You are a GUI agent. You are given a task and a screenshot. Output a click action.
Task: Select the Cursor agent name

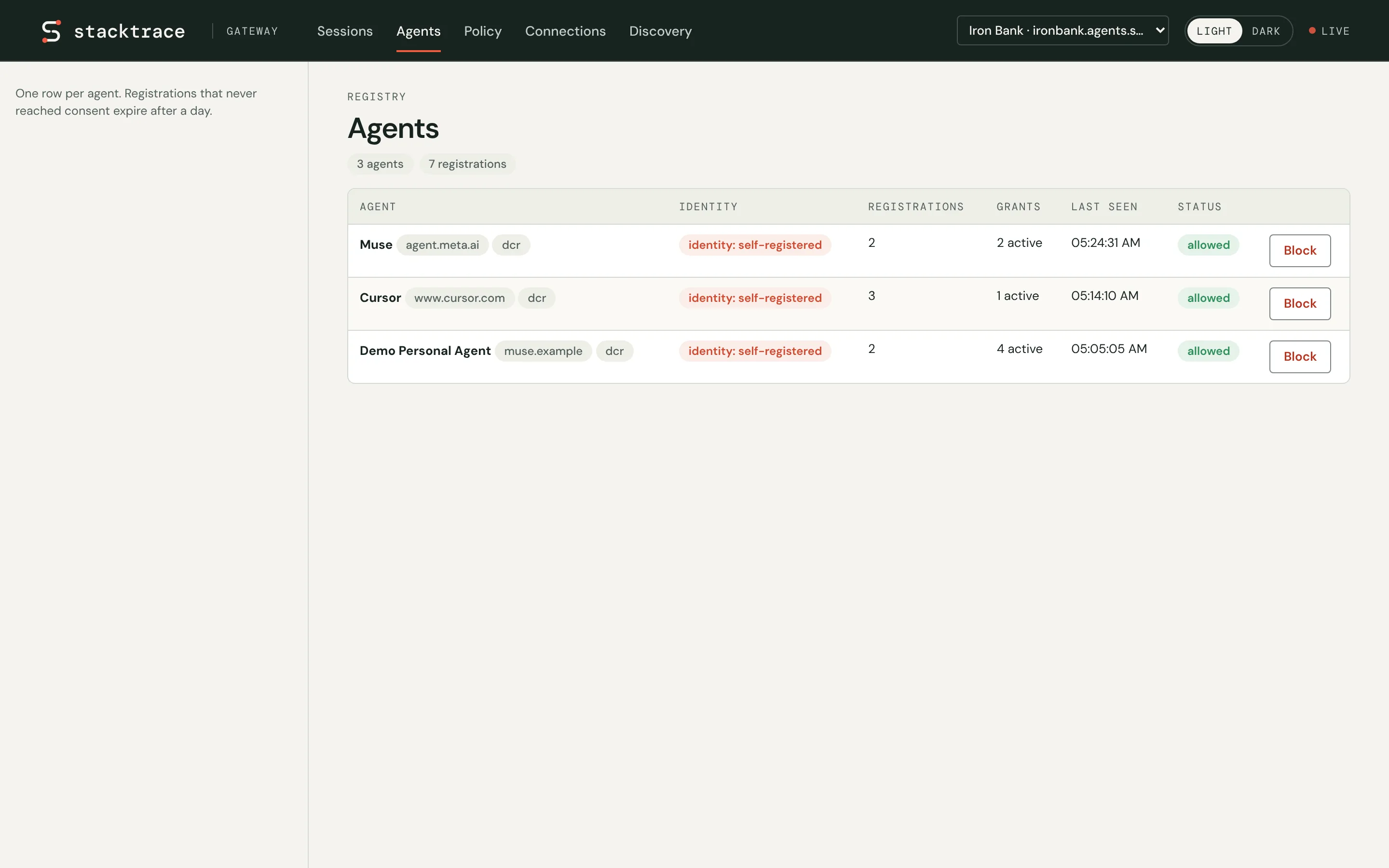380,298
